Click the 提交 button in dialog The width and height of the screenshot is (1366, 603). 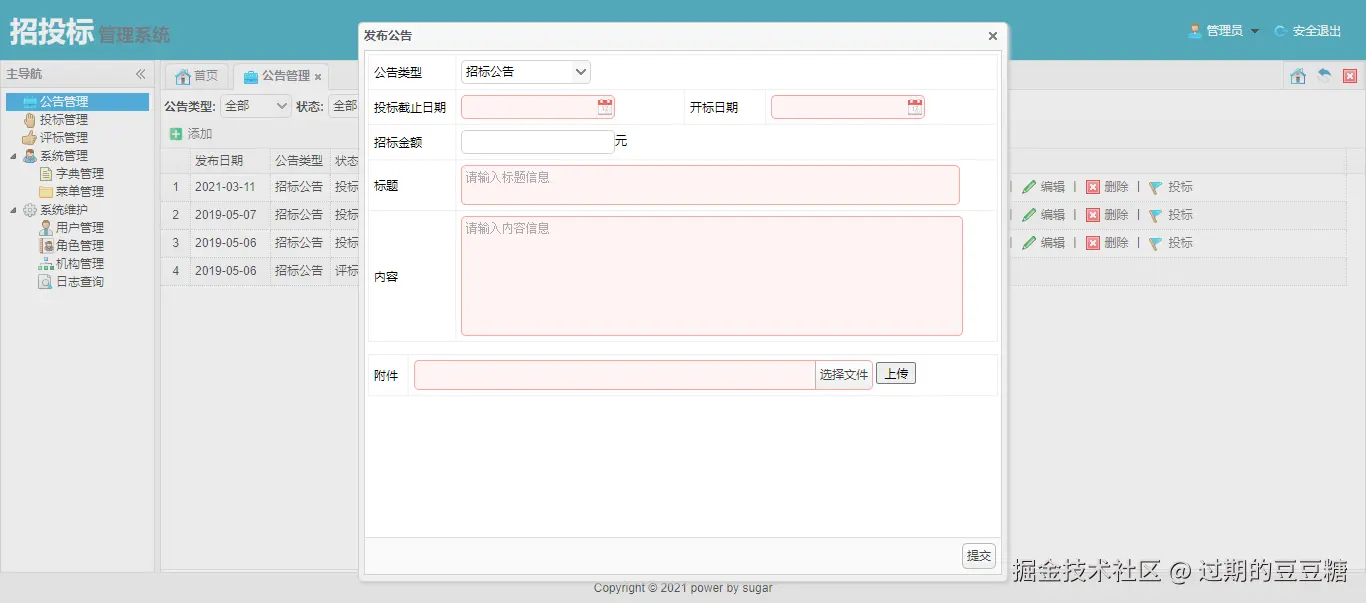click(x=979, y=556)
